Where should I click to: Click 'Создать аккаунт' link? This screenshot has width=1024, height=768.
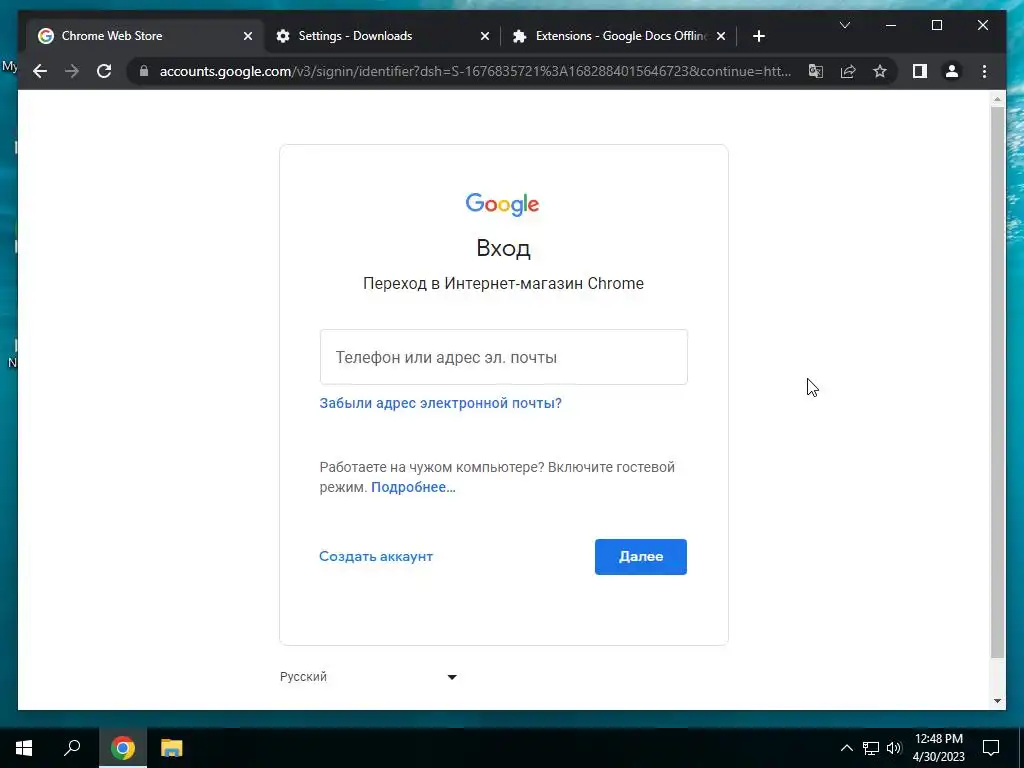pos(376,556)
